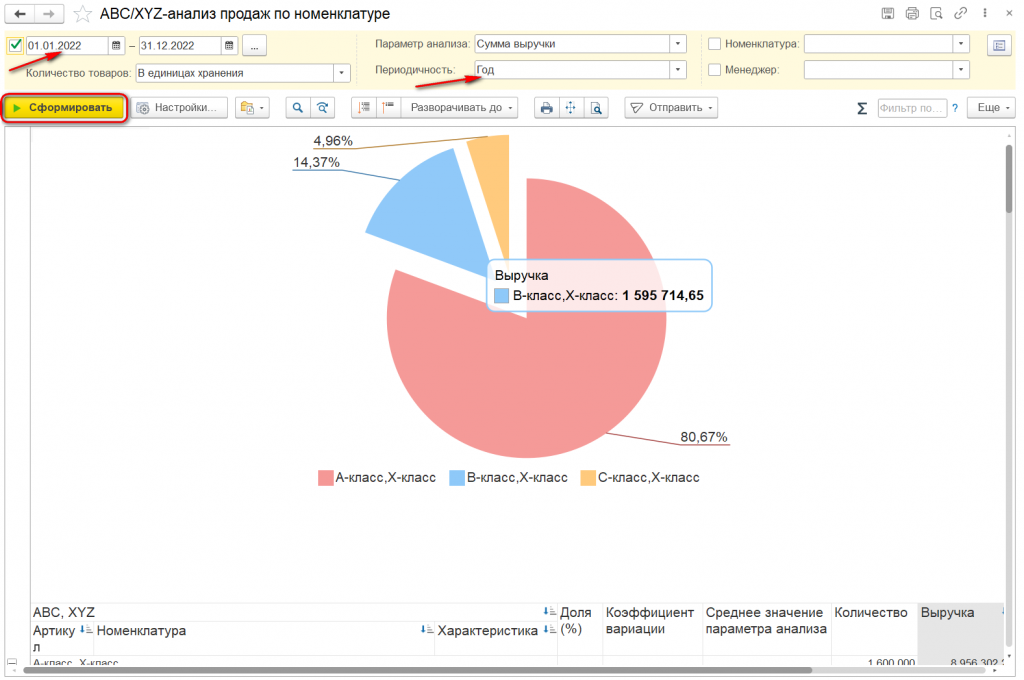Get a link with the chain icon
The image size is (1024, 680).
(960, 13)
